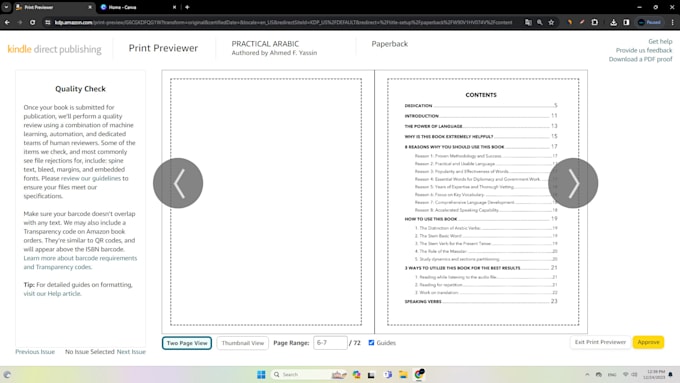The height and width of the screenshot is (383, 680).
Task: Open the Windows Start menu
Action: [261, 374]
